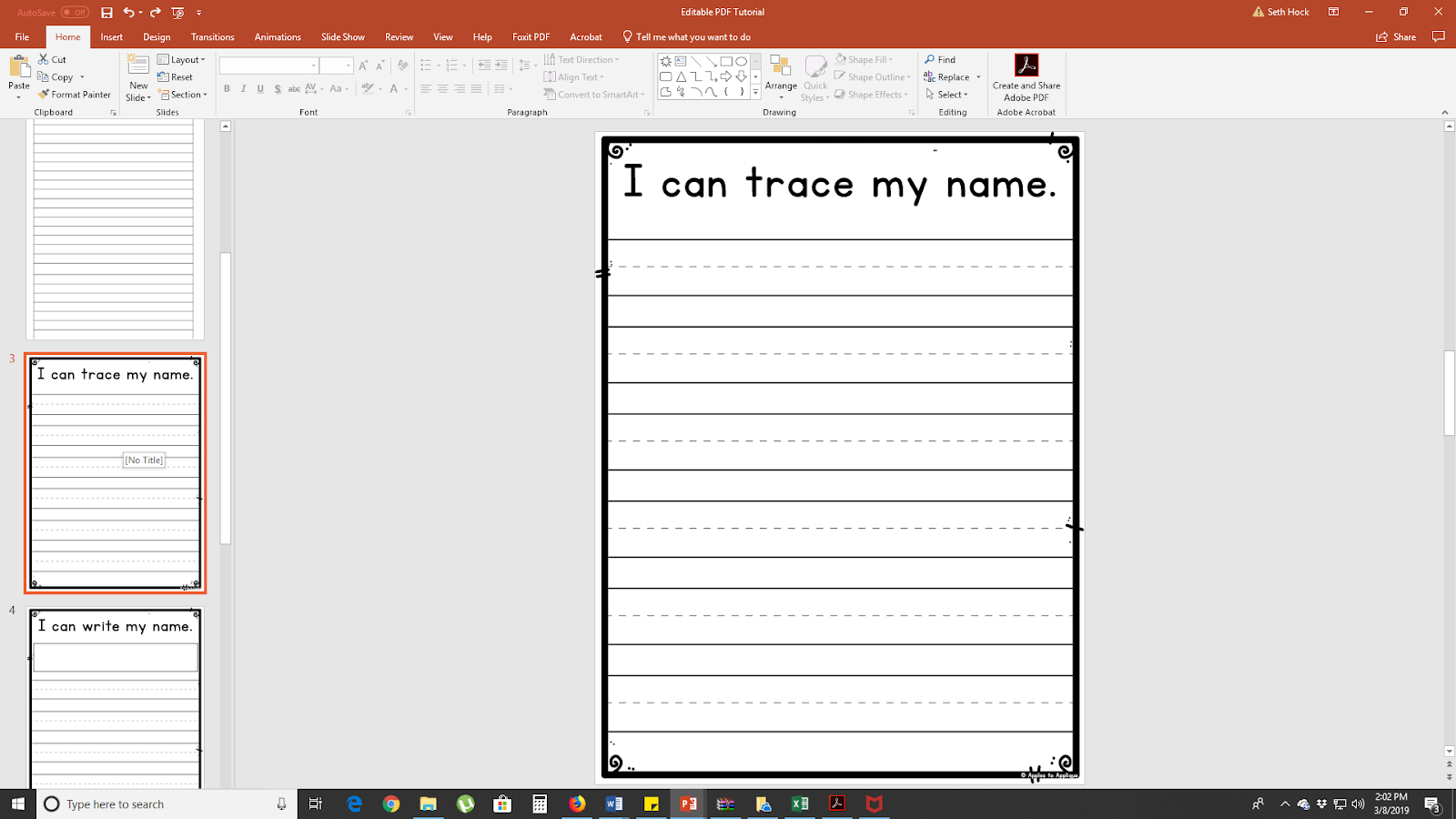The width and height of the screenshot is (1456, 819).
Task: Toggle Italic formatting
Action: [243, 89]
